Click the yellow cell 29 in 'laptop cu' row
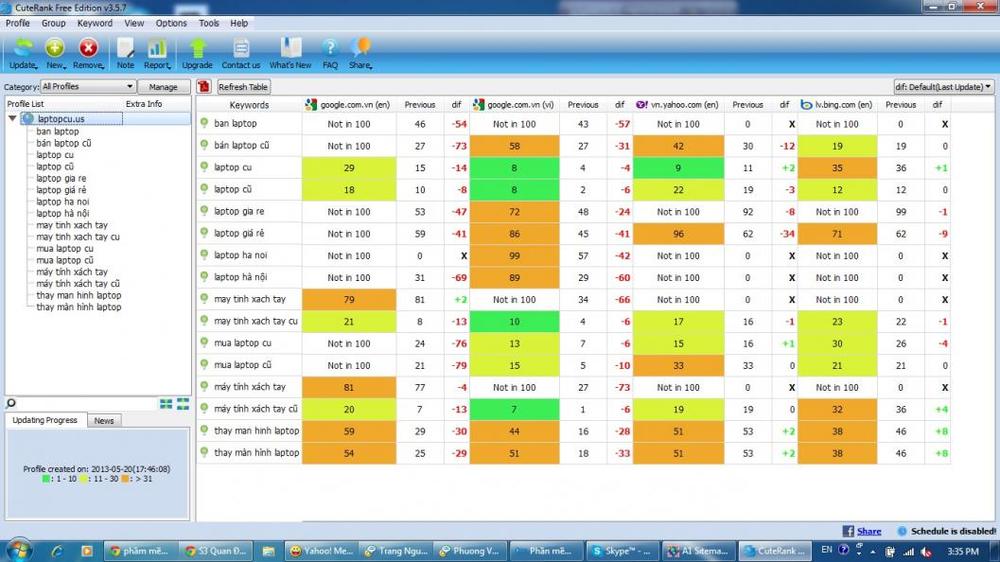Viewport: 1000px width, 562px height. pos(349,168)
